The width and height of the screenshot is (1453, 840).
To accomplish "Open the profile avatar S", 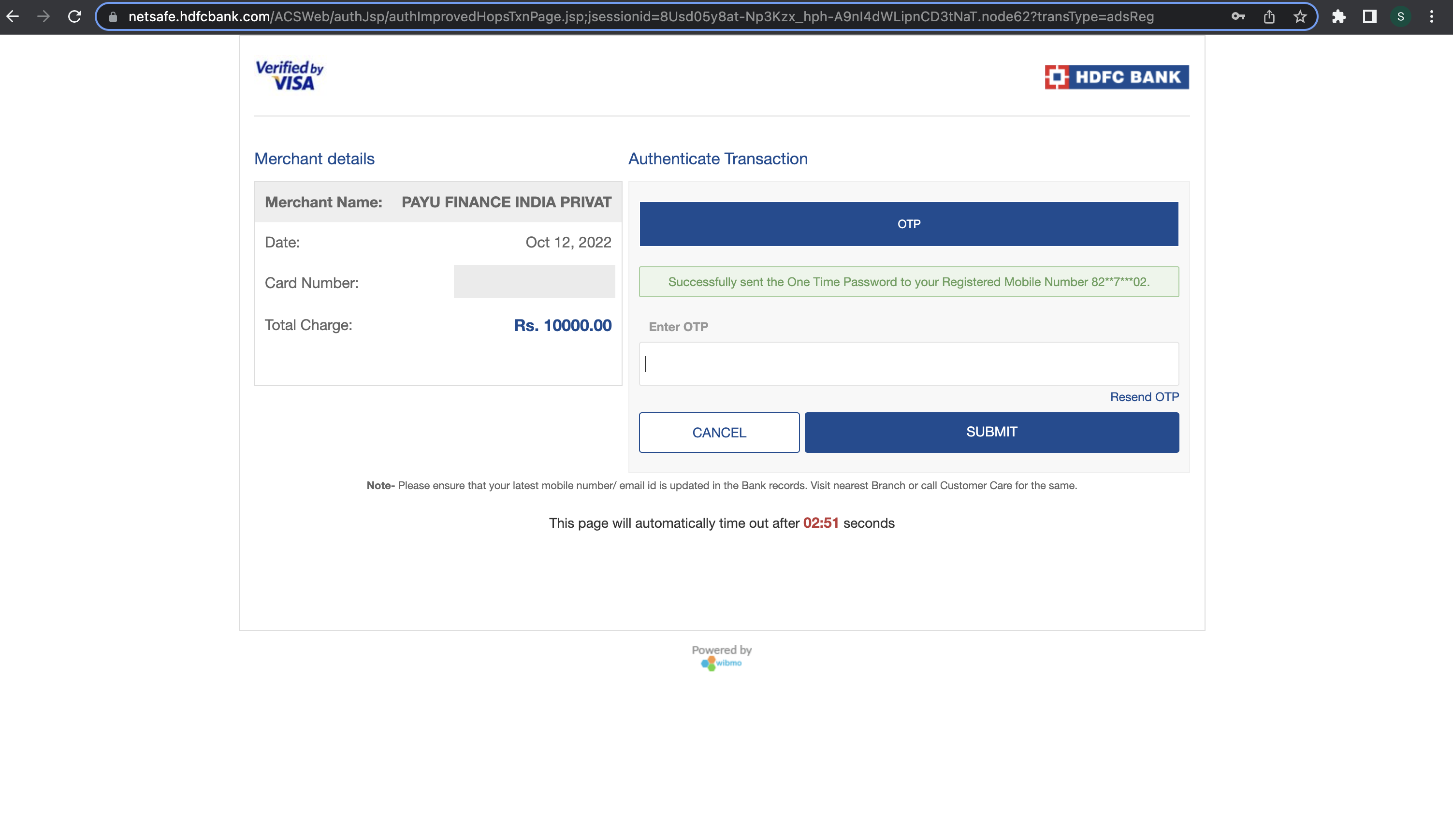I will pos(1400,17).
